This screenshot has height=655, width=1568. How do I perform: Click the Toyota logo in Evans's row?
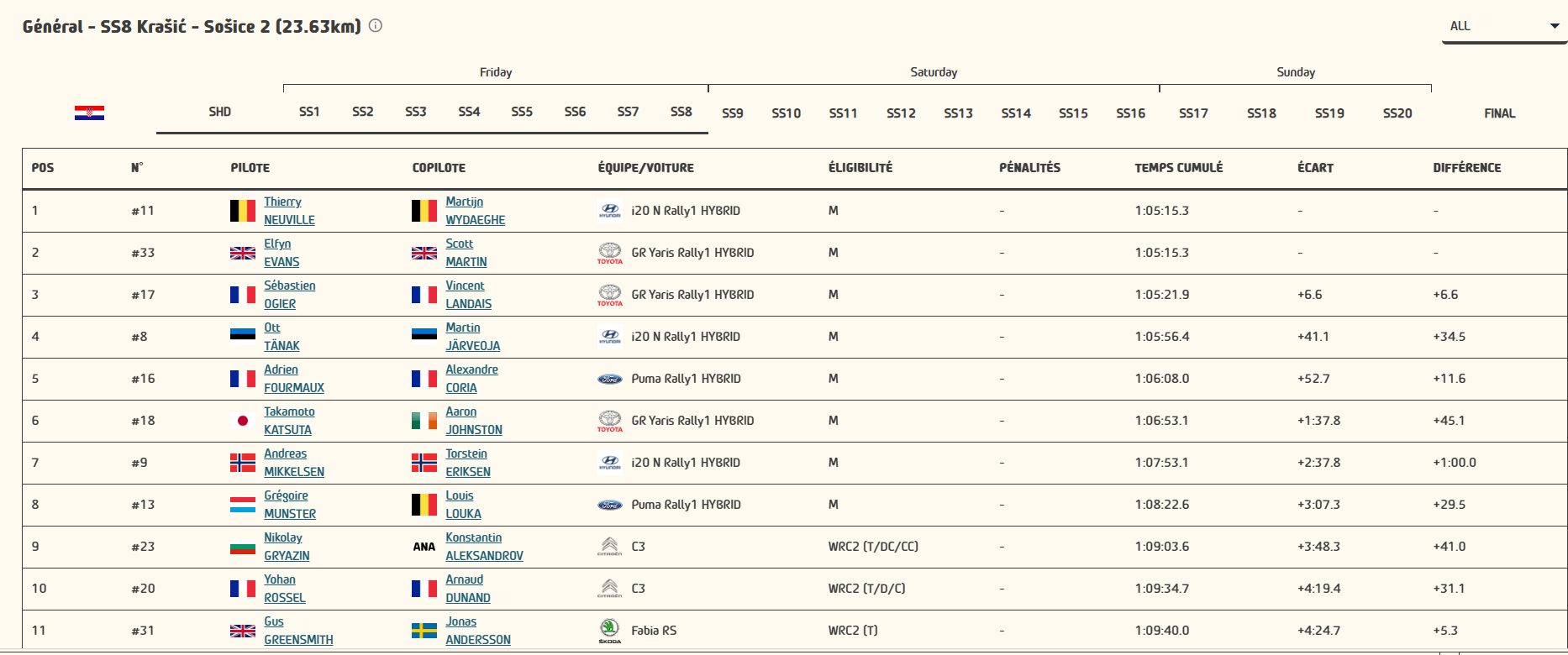pyautogui.click(x=609, y=253)
